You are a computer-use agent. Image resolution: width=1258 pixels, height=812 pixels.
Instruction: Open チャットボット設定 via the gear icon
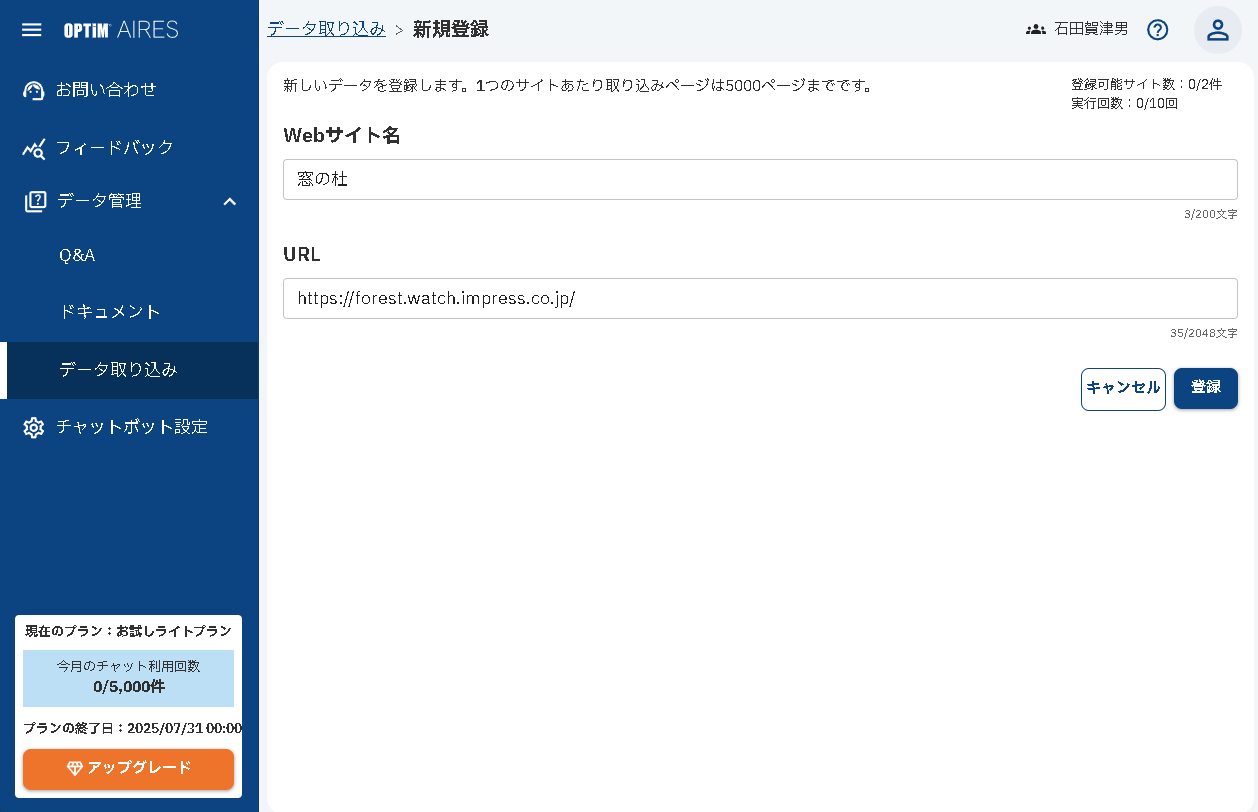[33, 427]
